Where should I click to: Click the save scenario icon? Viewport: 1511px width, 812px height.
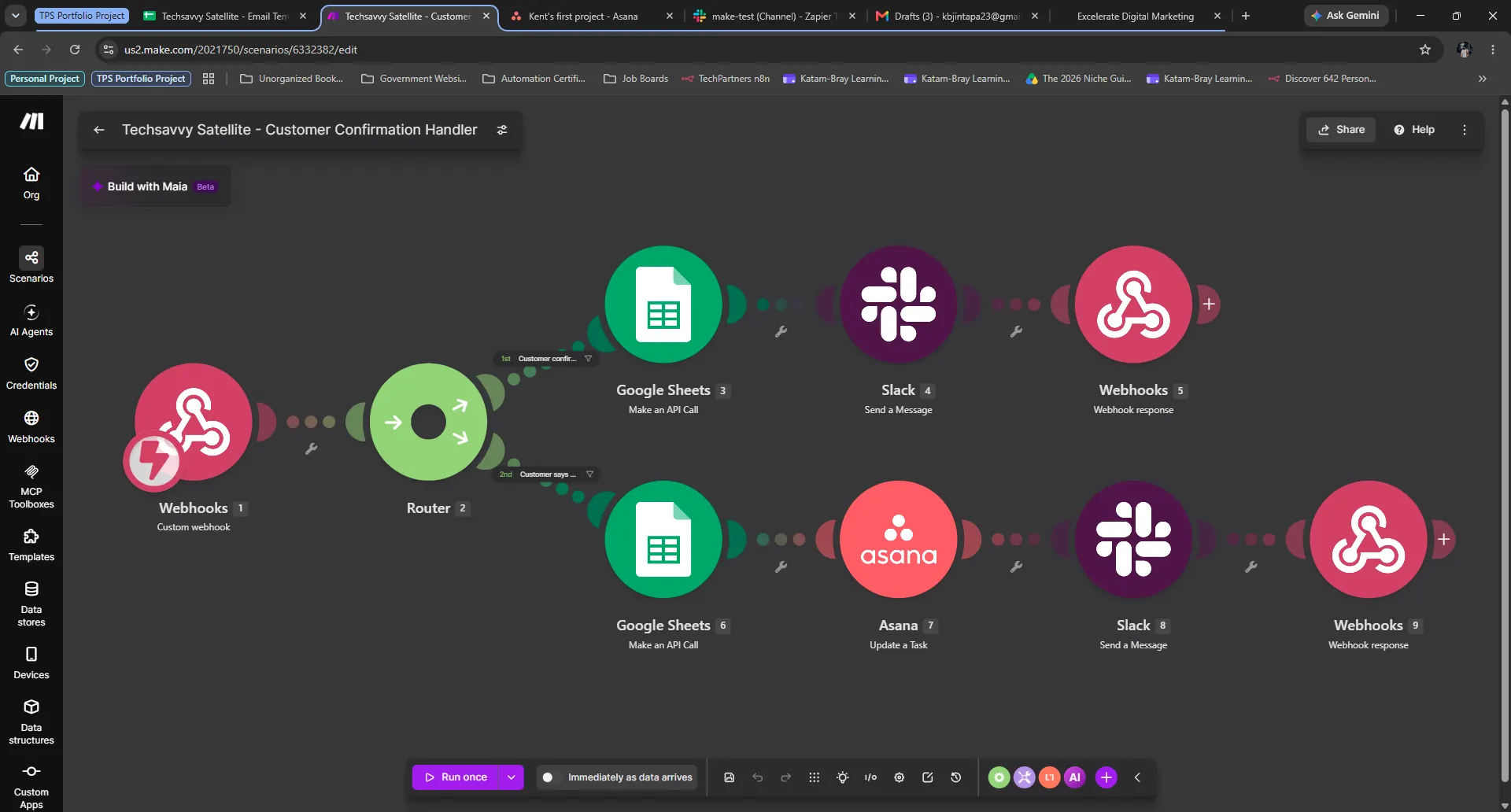pos(729,777)
